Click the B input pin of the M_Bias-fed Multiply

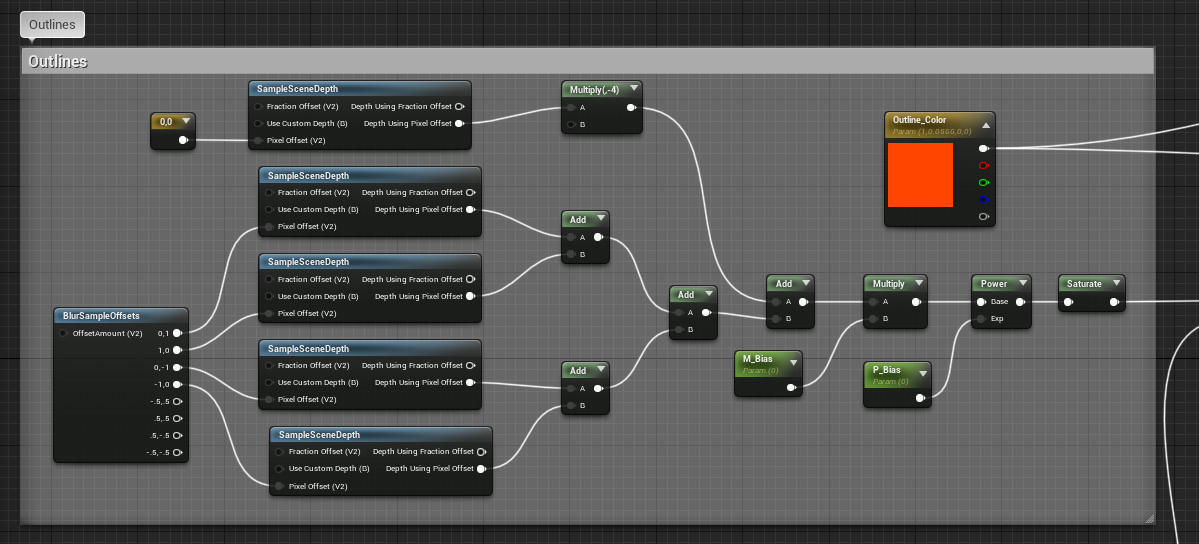point(873,318)
